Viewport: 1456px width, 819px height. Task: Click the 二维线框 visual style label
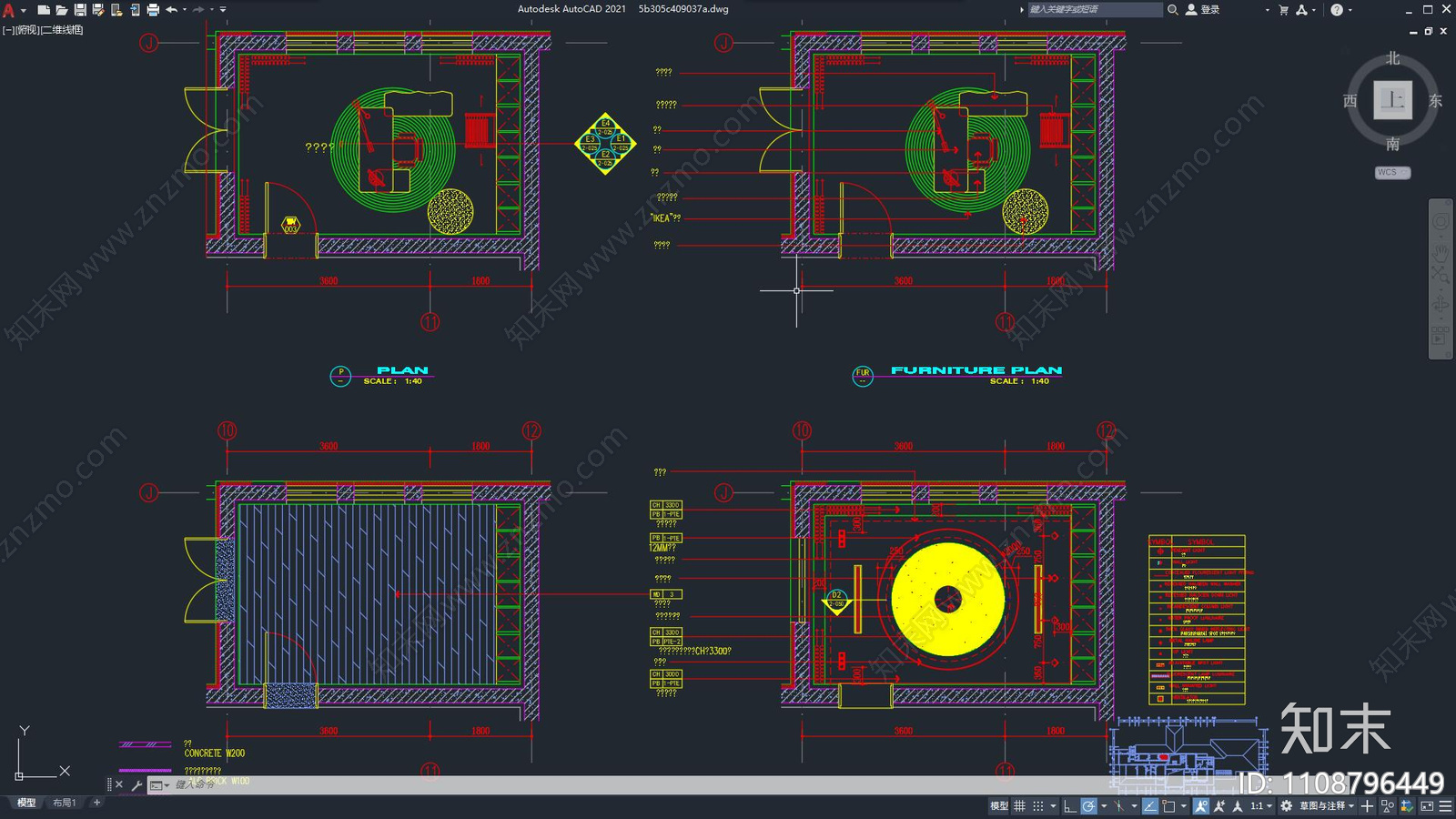point(63,30)
